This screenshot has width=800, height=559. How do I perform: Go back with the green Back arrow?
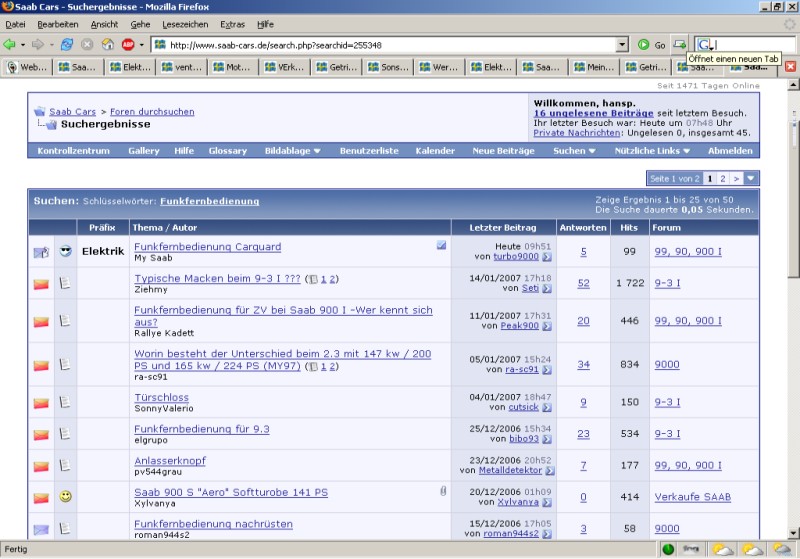pos(9,45)
